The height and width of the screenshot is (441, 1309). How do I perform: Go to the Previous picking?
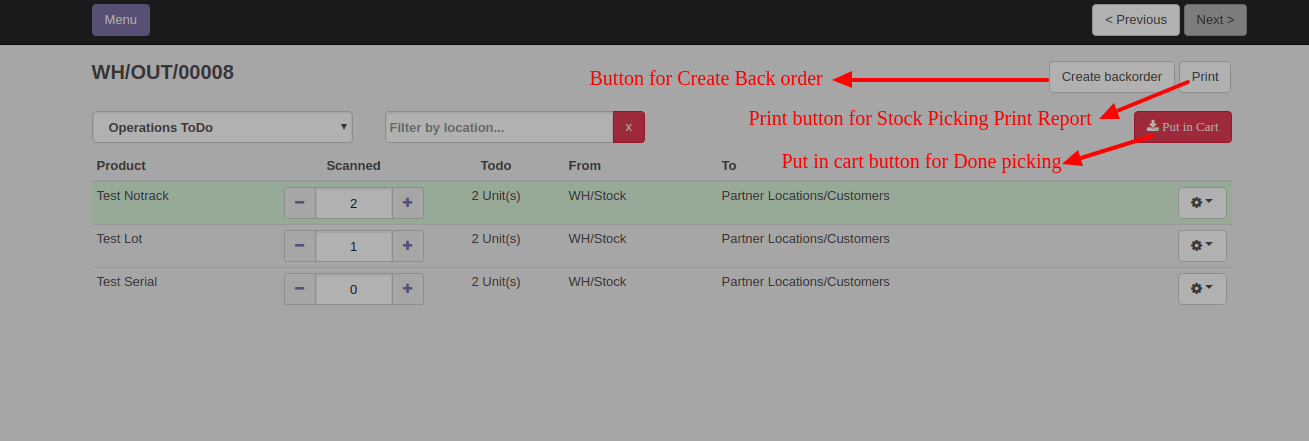coord(1135,20)
